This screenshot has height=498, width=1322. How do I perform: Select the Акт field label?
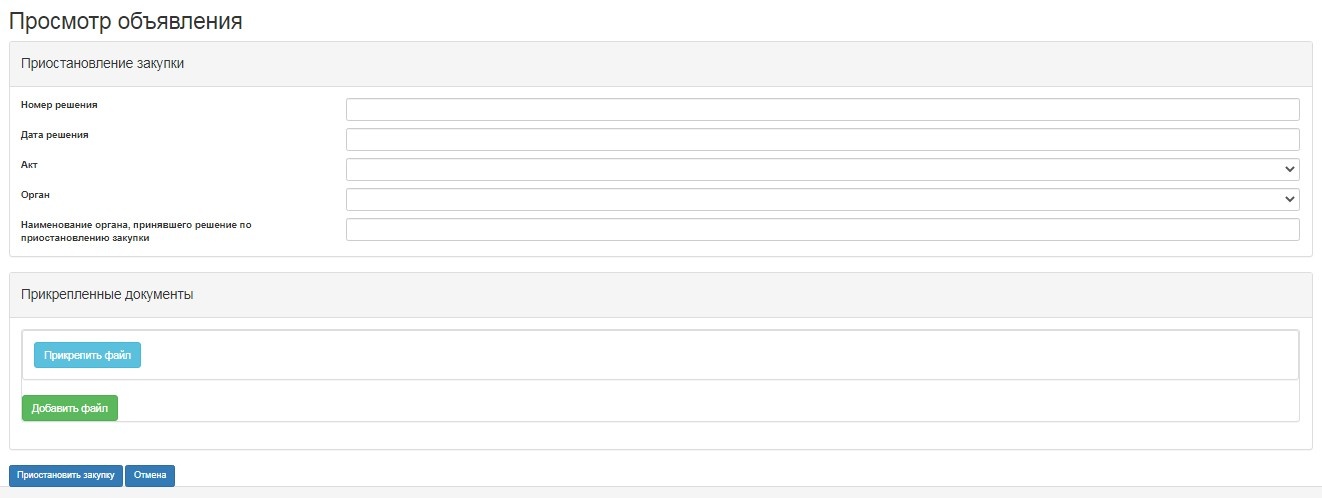(29, 164)
